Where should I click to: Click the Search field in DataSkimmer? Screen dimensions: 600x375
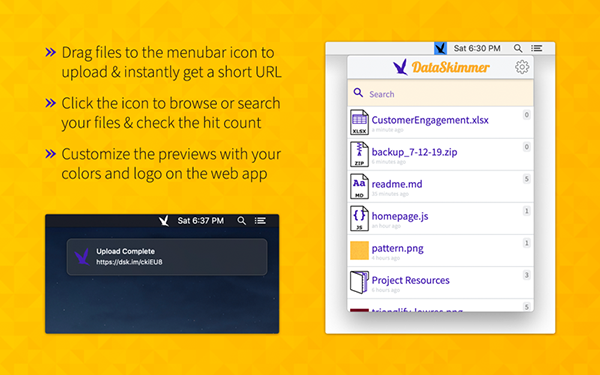440,93
